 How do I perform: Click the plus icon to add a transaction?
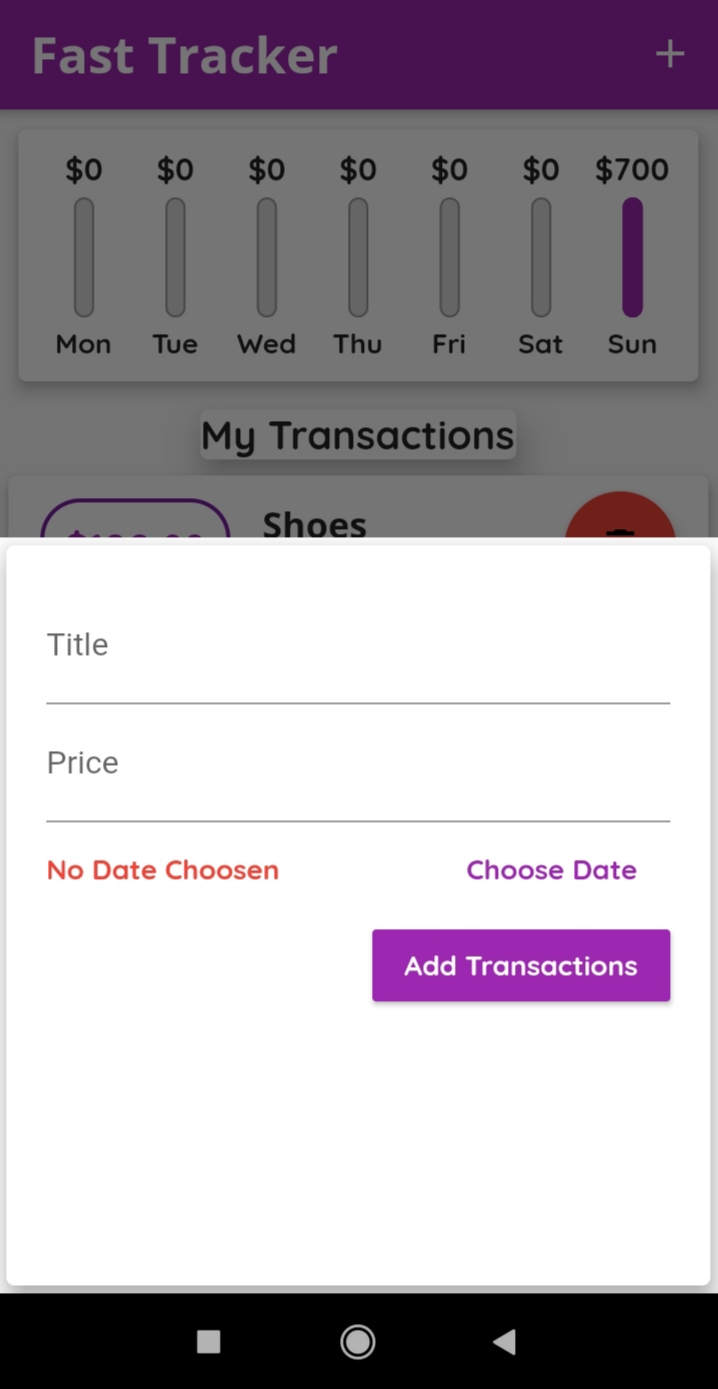[668, 55]
